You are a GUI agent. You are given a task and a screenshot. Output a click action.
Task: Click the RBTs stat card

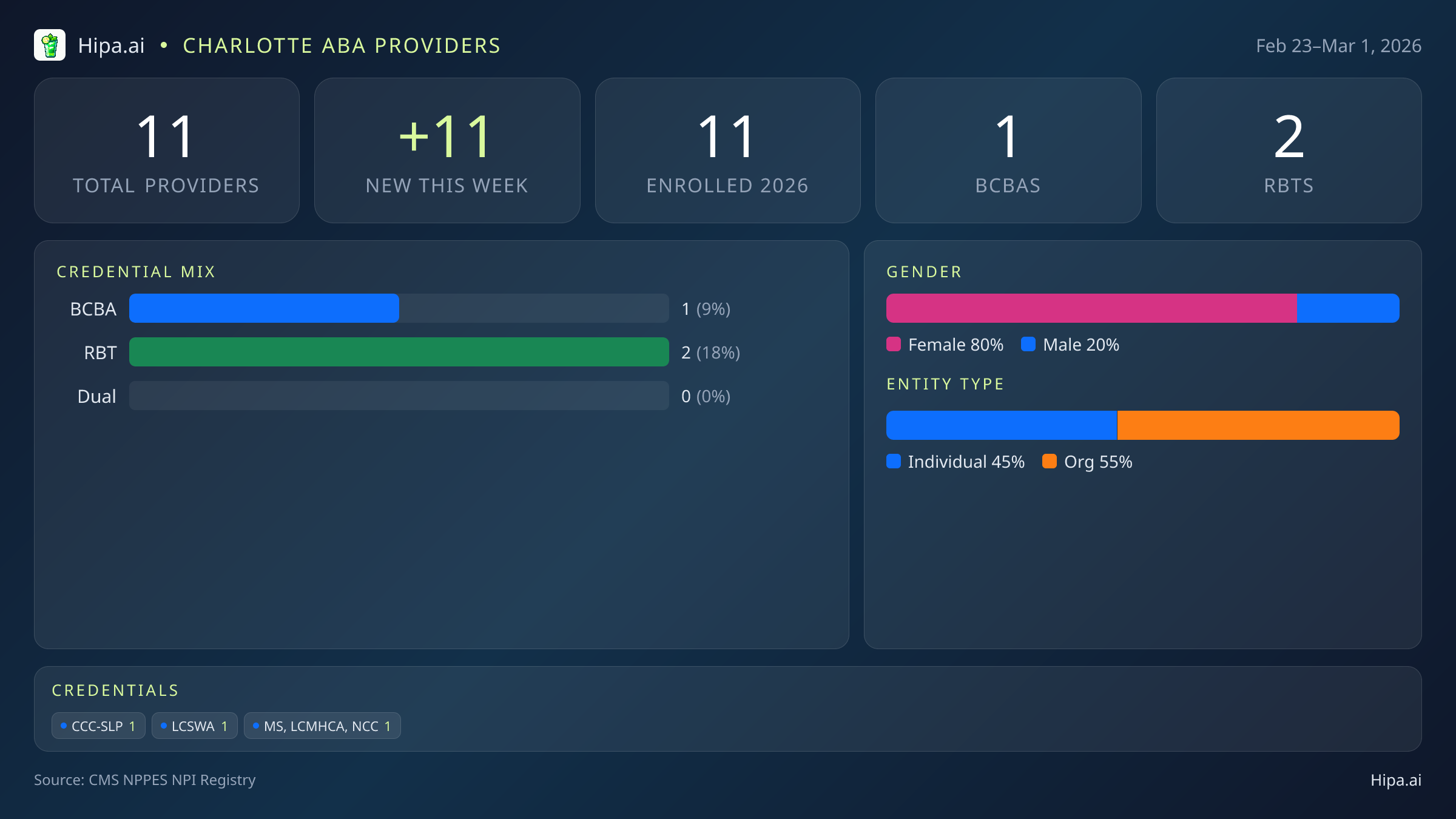pyautogui.click(x=1289, y=150)
